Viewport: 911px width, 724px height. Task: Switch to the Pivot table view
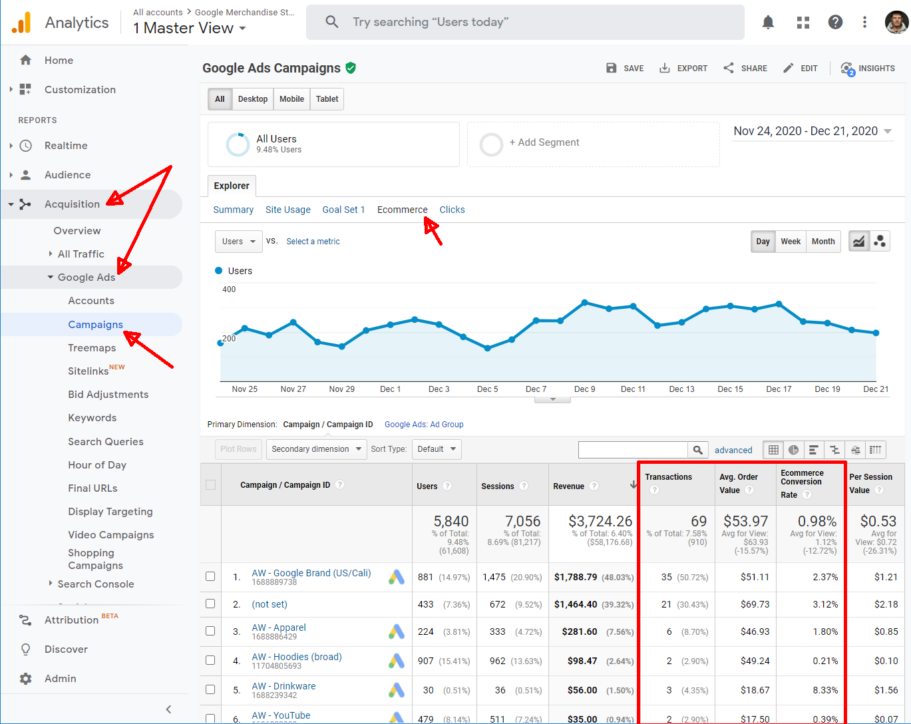[877, 449]
